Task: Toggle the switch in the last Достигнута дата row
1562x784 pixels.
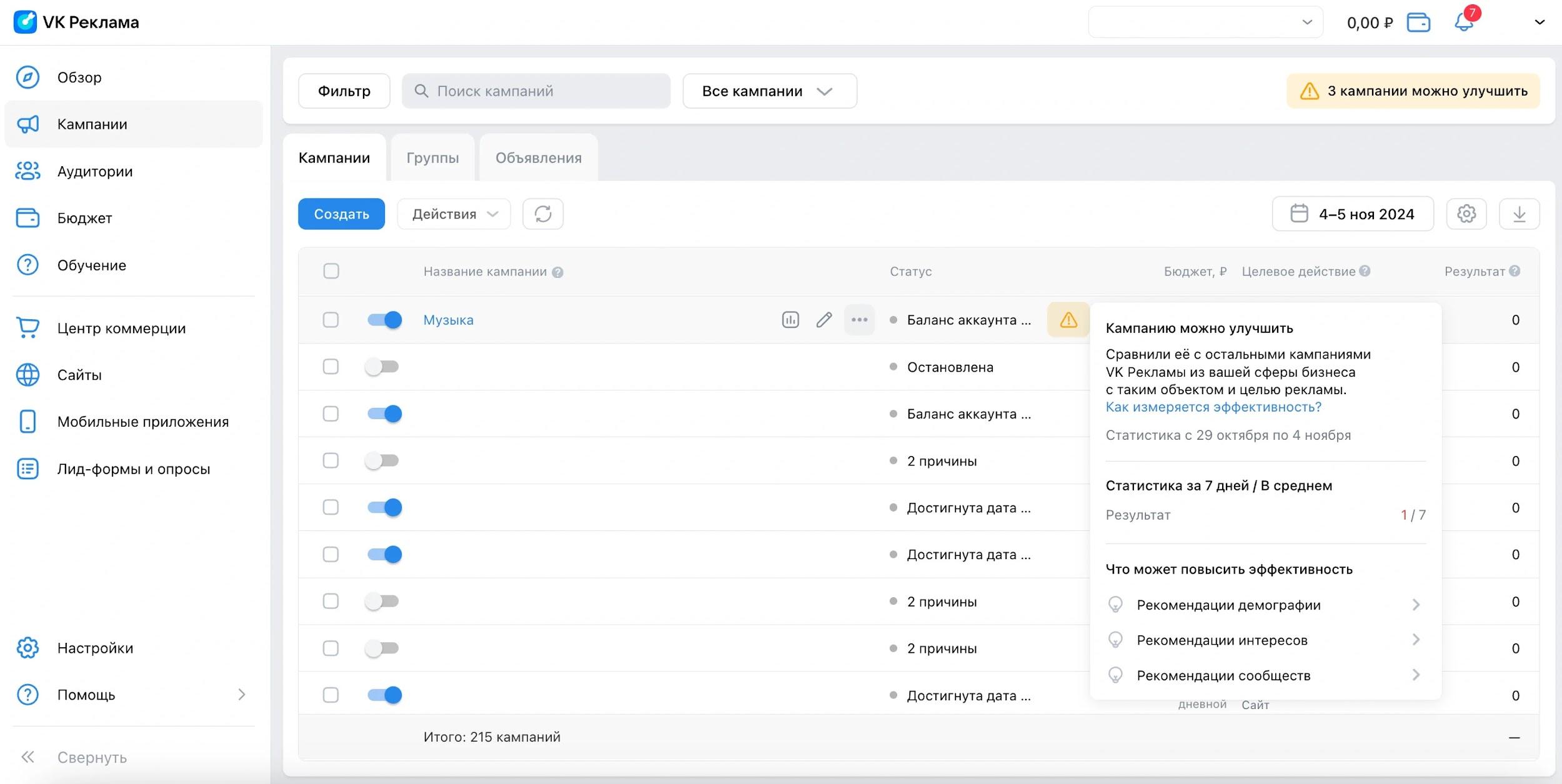Action: pos(384,695)
